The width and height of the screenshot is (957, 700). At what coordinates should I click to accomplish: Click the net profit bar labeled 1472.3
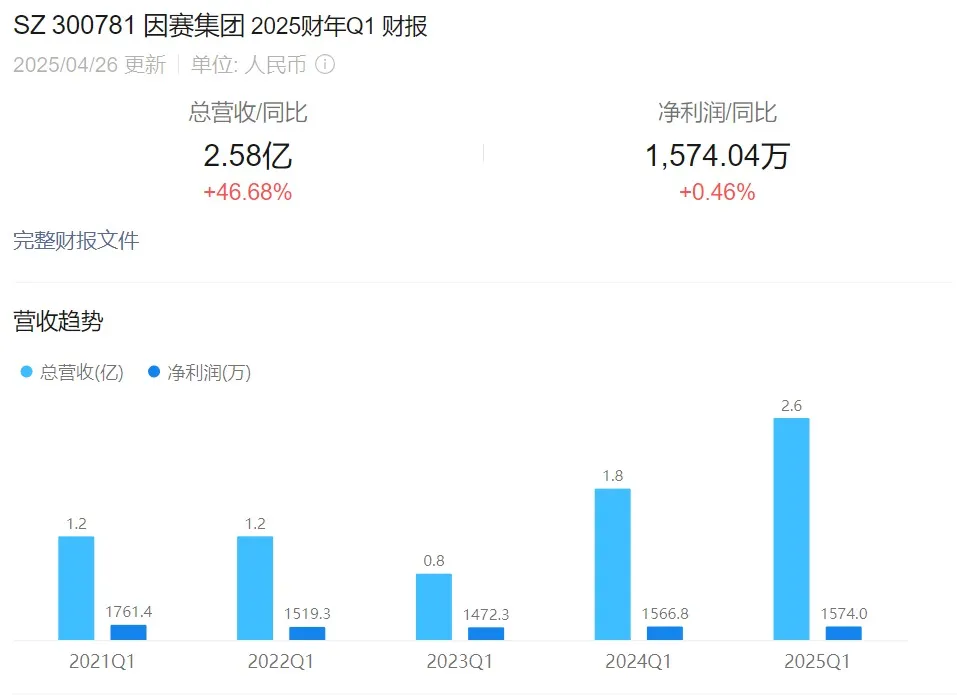click(486, 633)
